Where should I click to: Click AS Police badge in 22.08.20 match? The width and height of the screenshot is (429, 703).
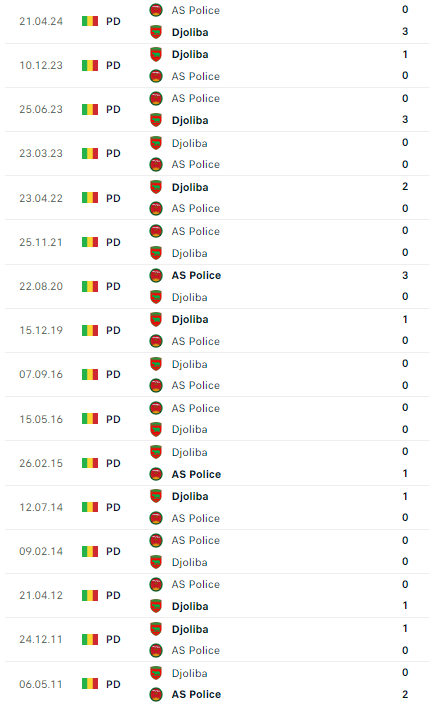coord(156,275)
